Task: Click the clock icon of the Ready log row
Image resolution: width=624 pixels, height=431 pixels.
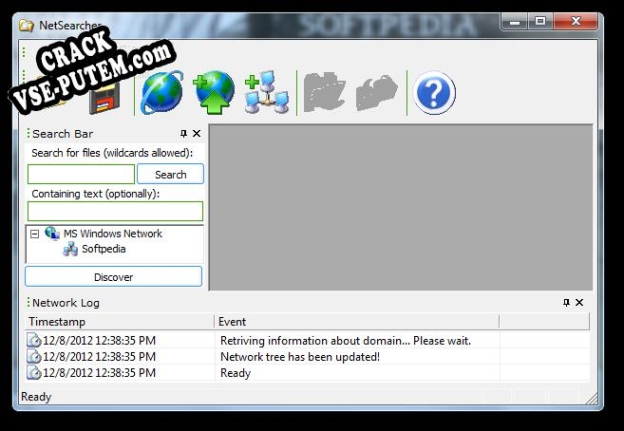Action: click(x=34, y=373)
